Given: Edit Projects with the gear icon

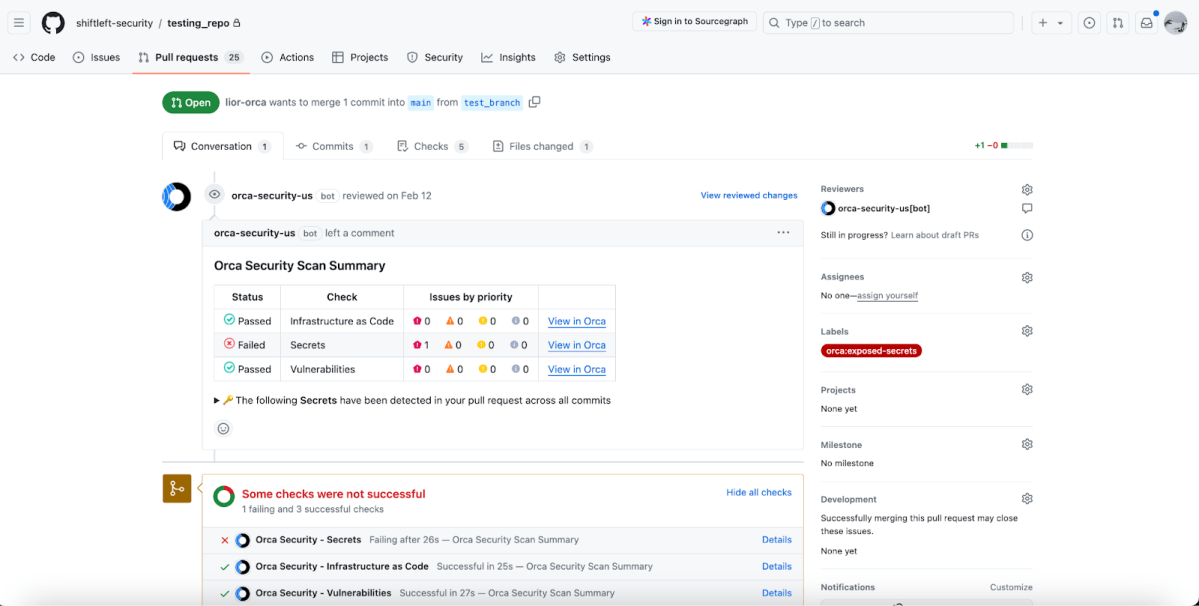Looking at the screenshot, I should click(1027, 389).
